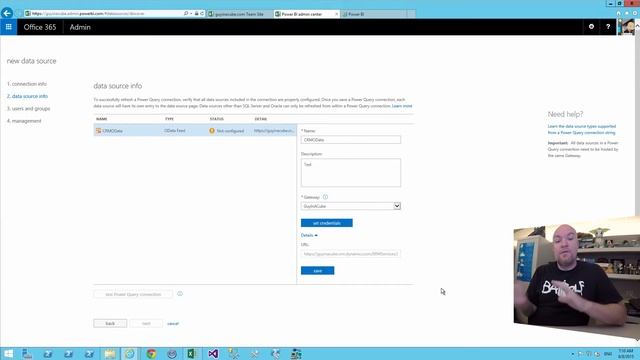Screen dimensions: 640x360
Task: Click the test Power Query connection button
Action: [x=133, y=294]
